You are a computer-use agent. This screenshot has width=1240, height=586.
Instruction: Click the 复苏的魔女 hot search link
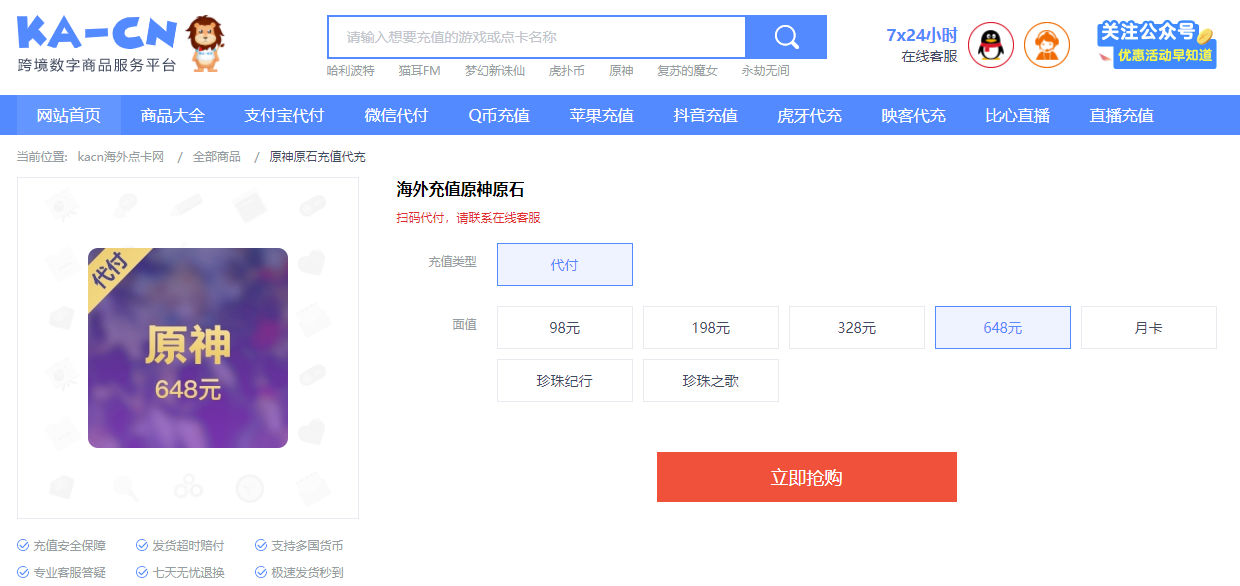(x=687, y=71)
